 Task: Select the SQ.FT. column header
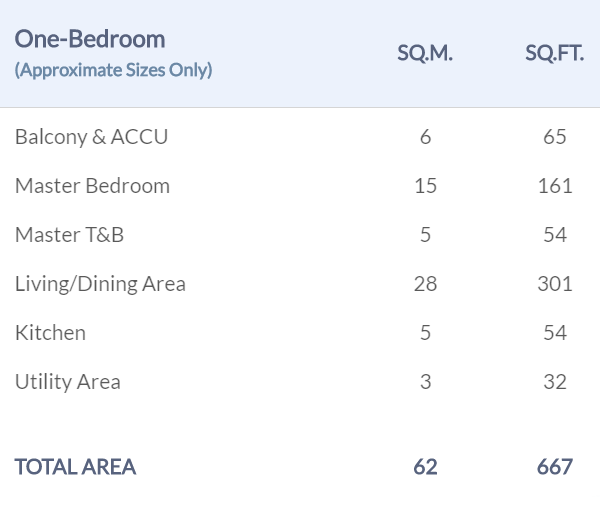pyautogui.click(x=554, y=54)
